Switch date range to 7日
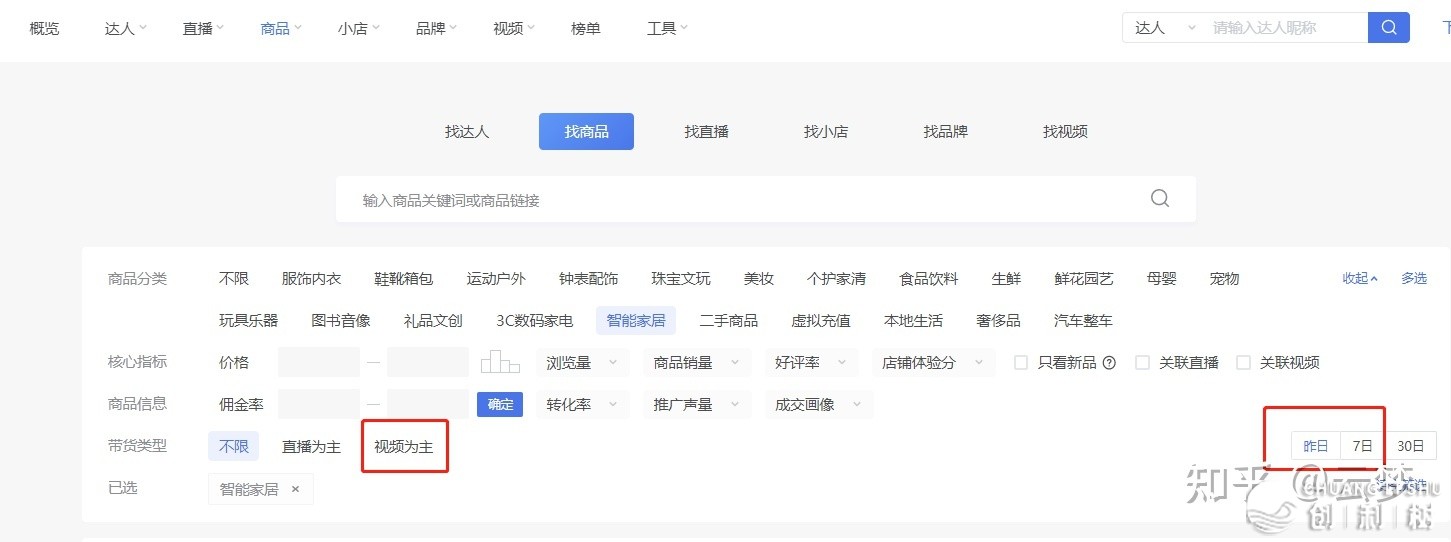 click(1362, 446)
